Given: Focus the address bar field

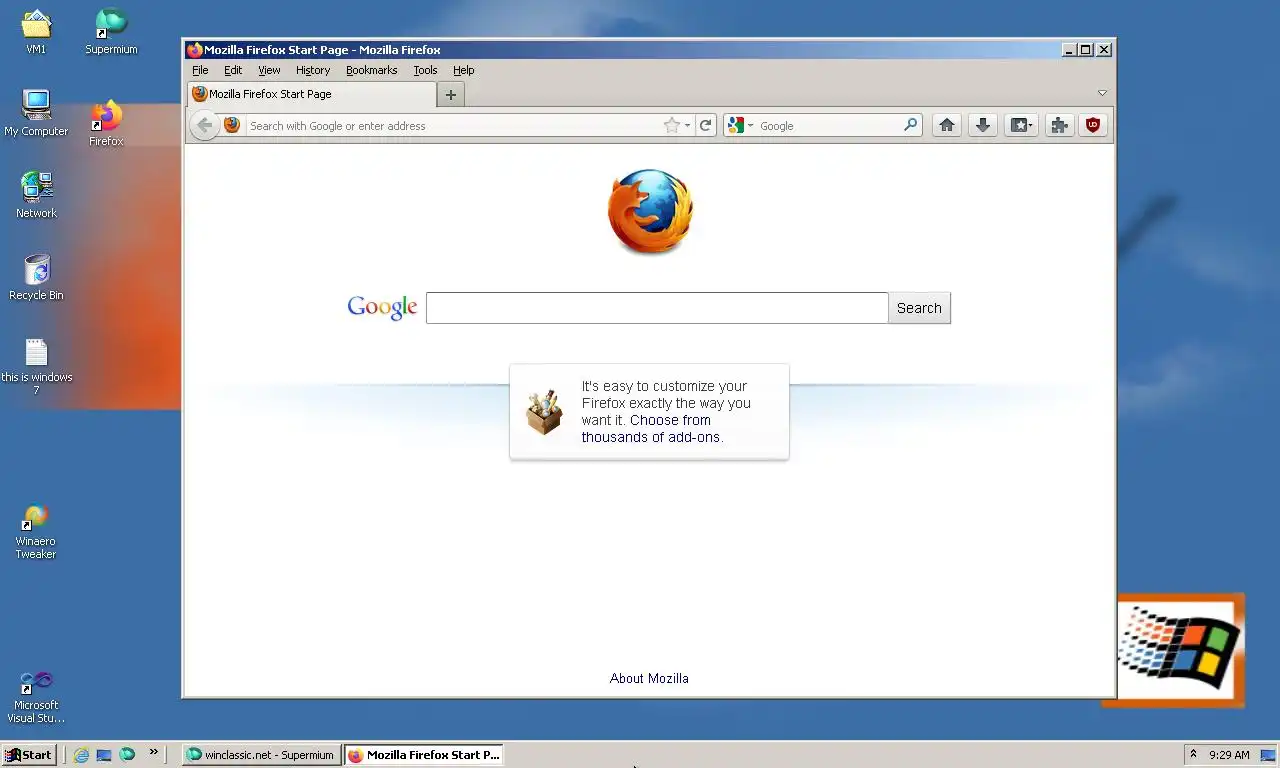Looking at the screenshot, I should [x=453, y=125].
